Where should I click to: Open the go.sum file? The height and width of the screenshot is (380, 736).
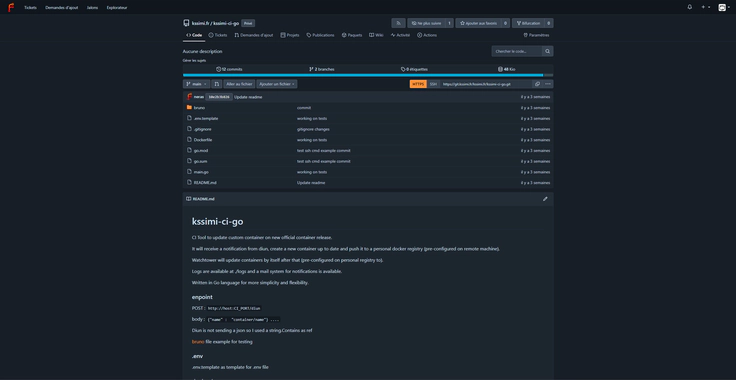[x=200, y=161]
